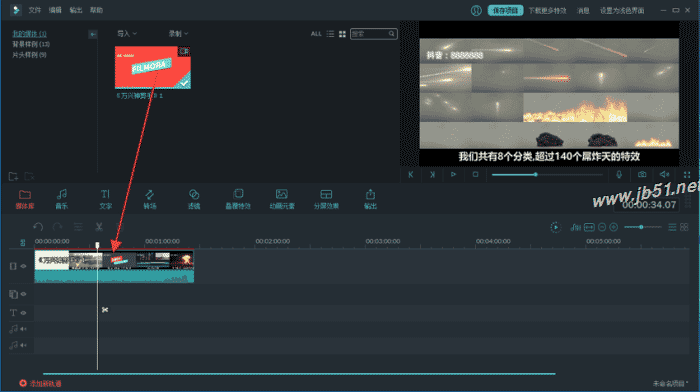This screenshot has width=700, height=392.
Task: Click the 保存项目 (Save Project) button
Action: tap(505, 10)
